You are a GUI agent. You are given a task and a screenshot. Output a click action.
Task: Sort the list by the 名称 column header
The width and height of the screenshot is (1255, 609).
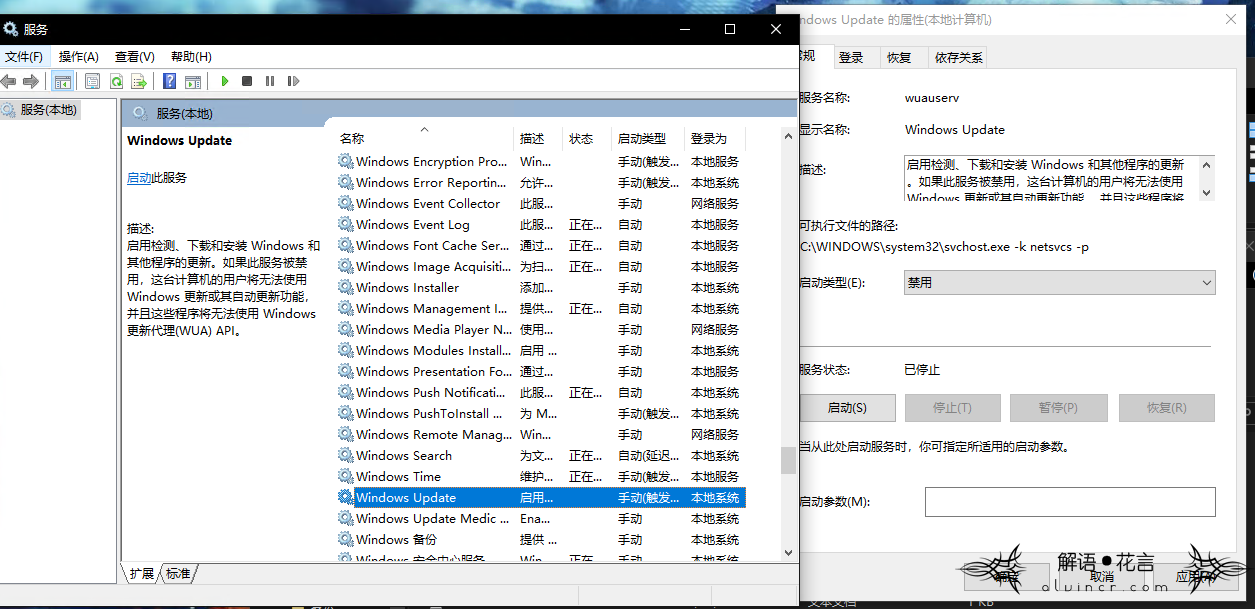(424, 138)
